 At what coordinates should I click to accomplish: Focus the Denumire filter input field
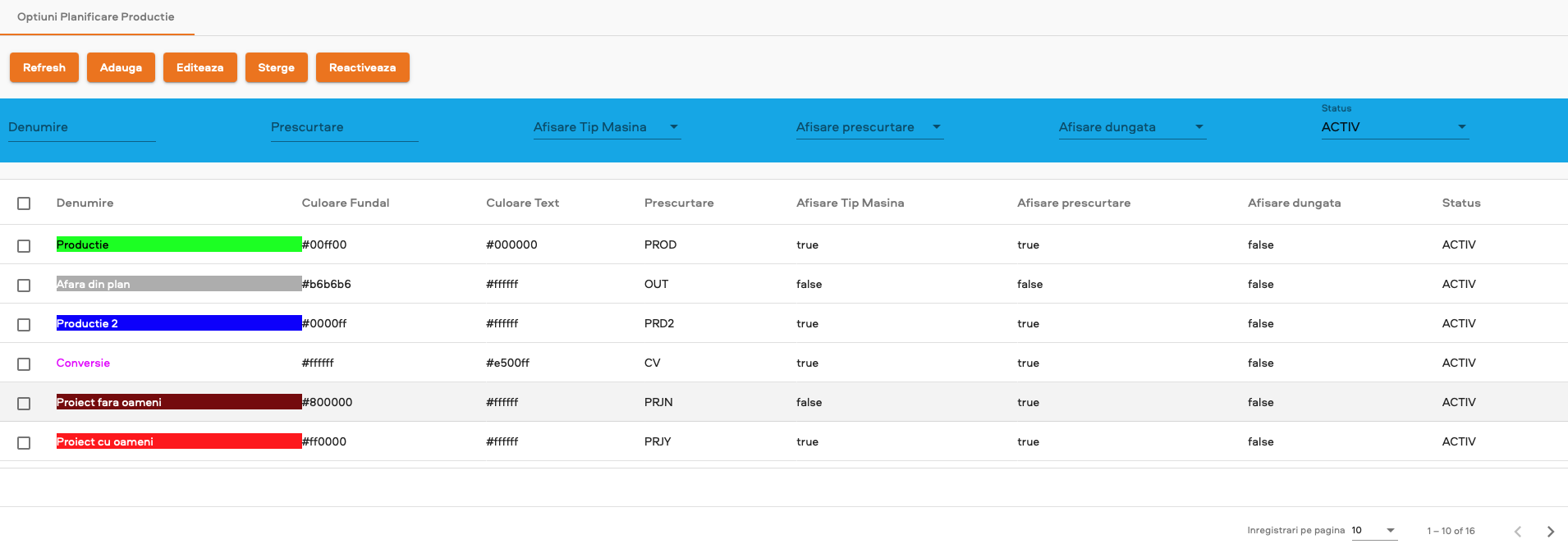(81, 127)
